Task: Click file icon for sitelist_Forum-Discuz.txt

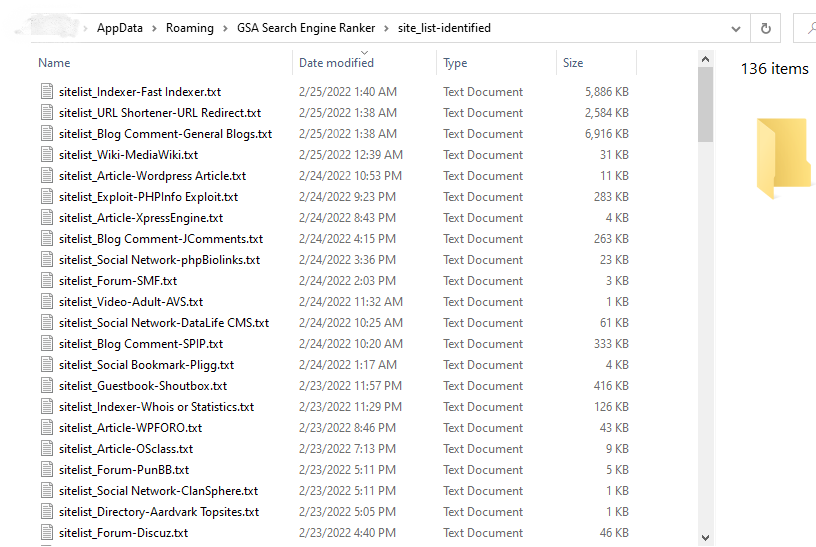Action: [47, 532]
